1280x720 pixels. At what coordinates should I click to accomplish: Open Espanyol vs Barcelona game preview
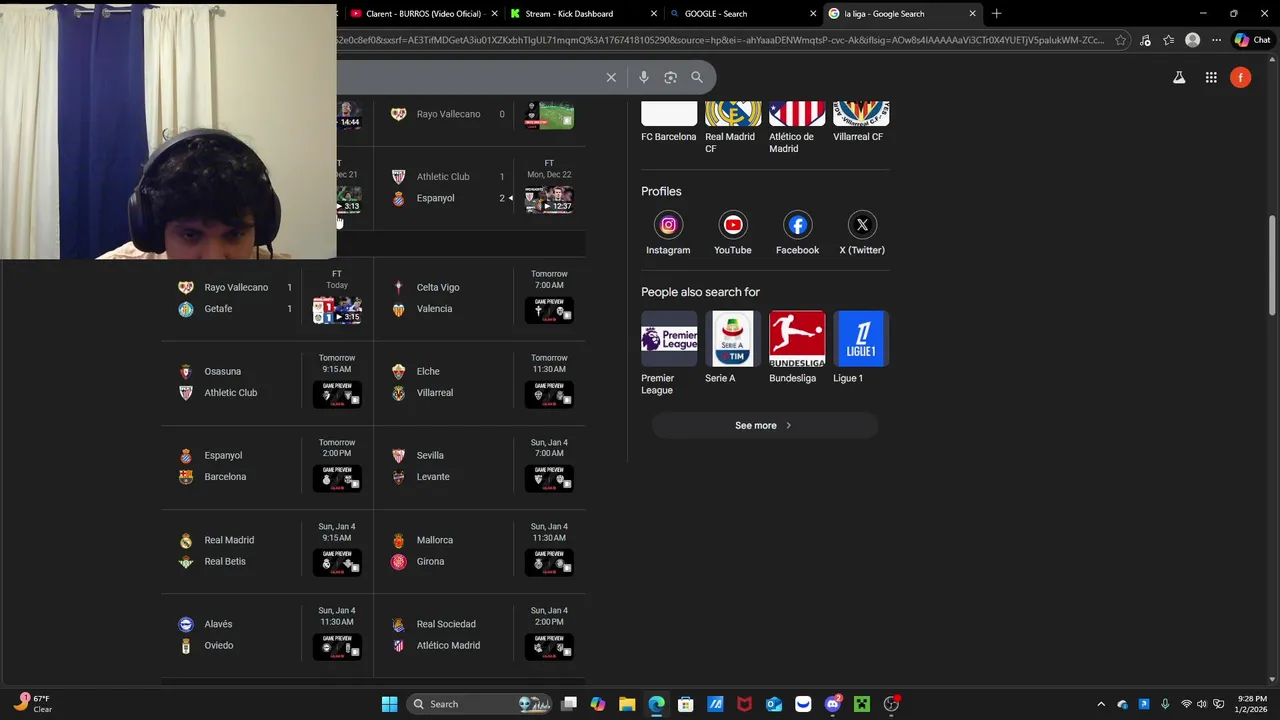337,478
